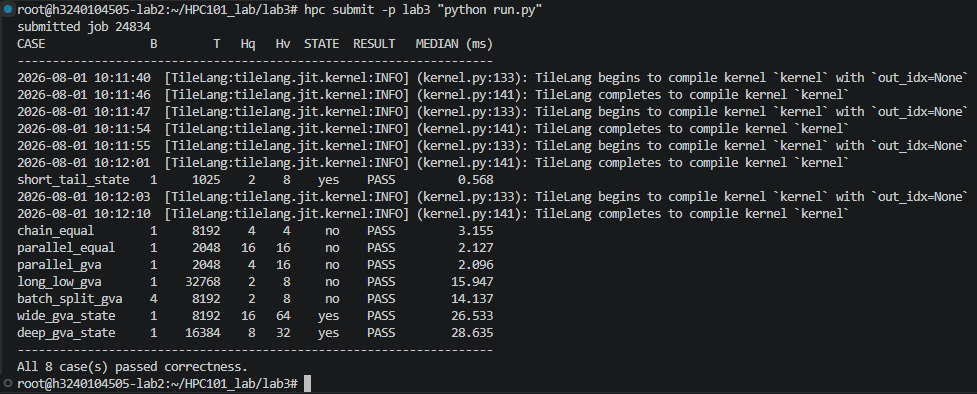The image size is (977, 394).
Task: Click the RESULT column header
Action: (x=374, y=44)
